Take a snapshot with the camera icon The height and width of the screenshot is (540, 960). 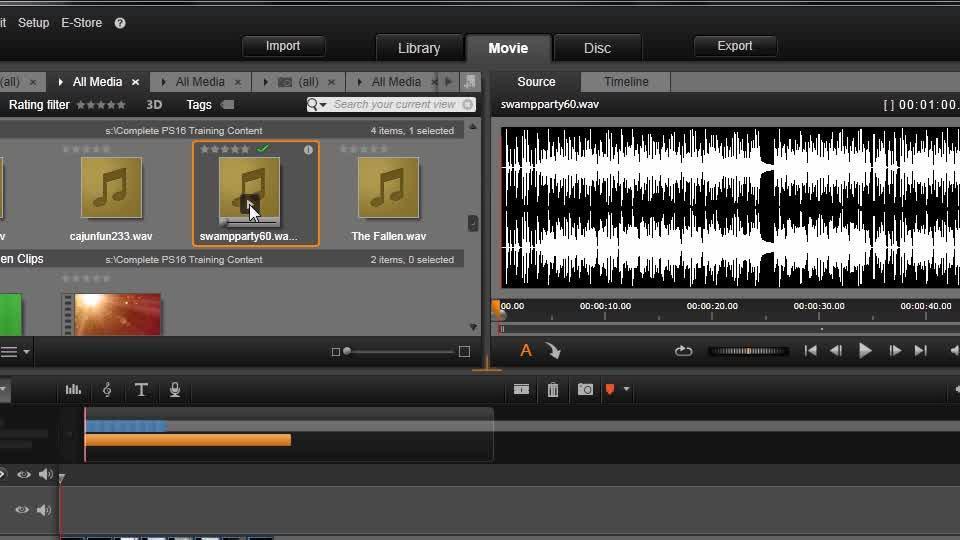585,389
